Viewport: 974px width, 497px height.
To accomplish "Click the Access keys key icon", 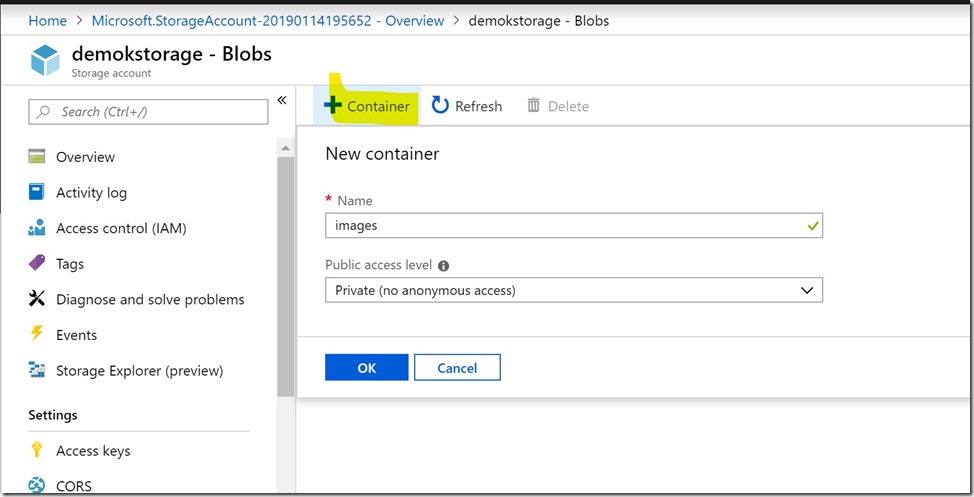I will coord(37,449).
